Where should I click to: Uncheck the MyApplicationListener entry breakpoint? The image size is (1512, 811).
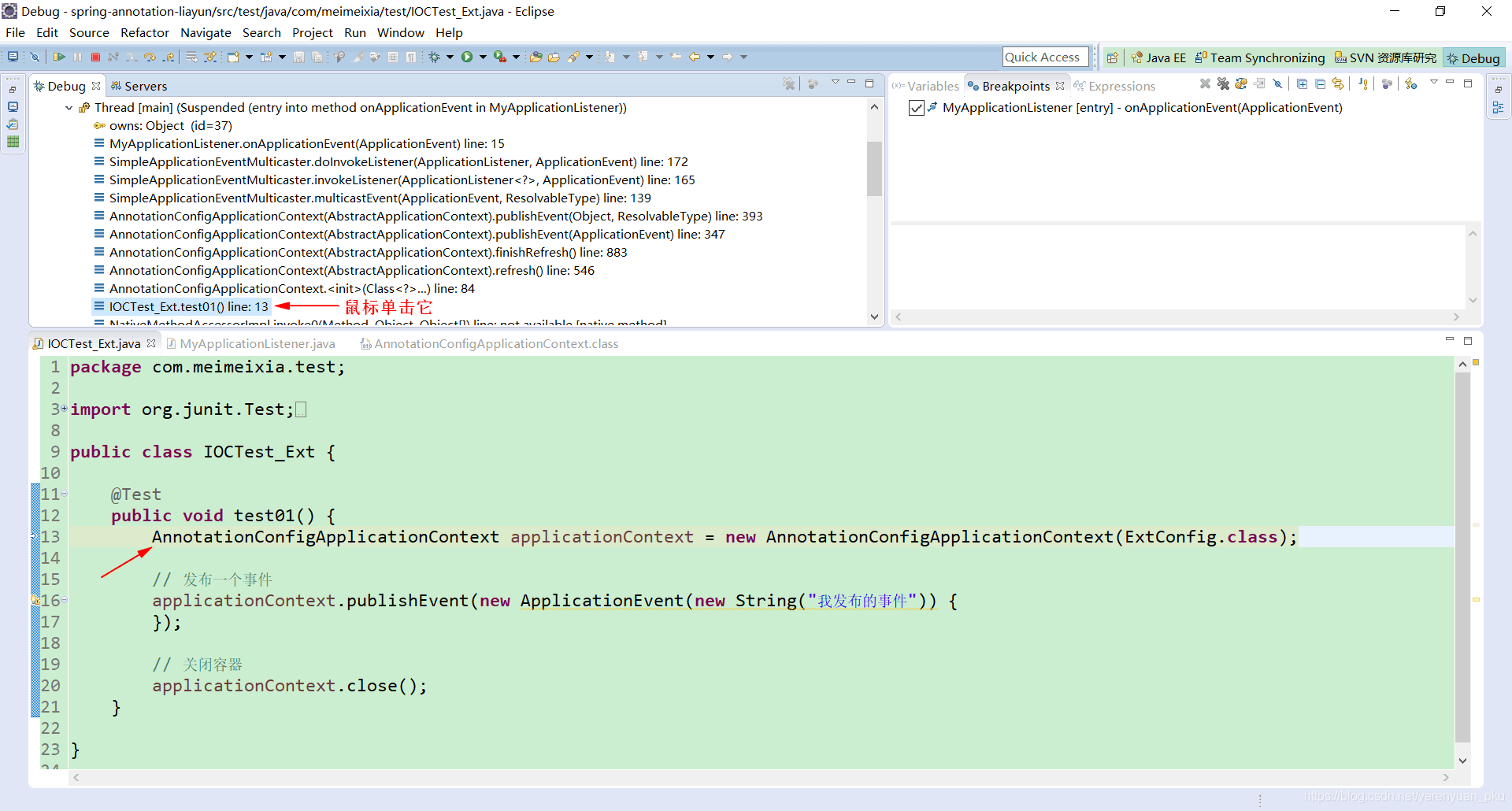point(916,108)
